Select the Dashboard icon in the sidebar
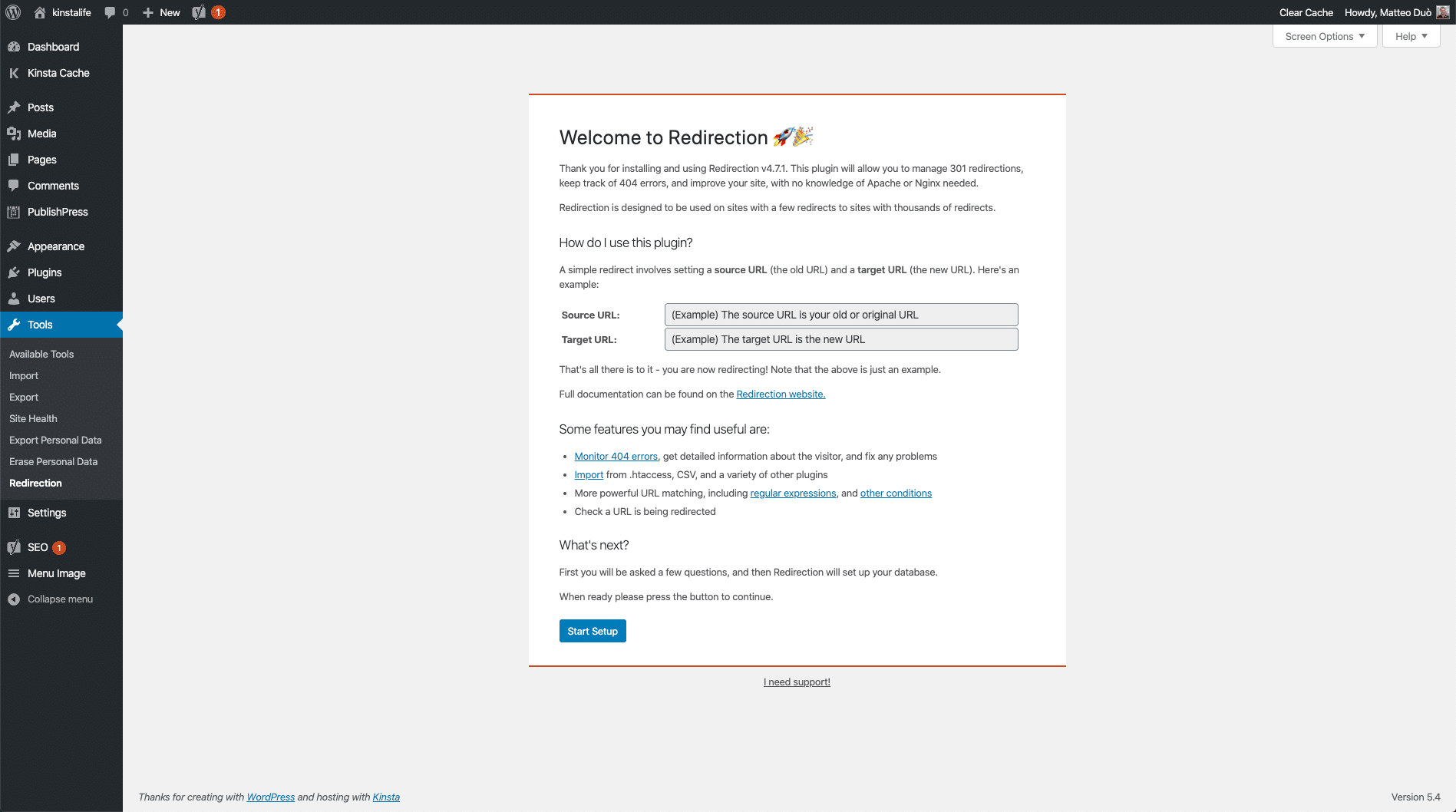 (x=14, y=47)
